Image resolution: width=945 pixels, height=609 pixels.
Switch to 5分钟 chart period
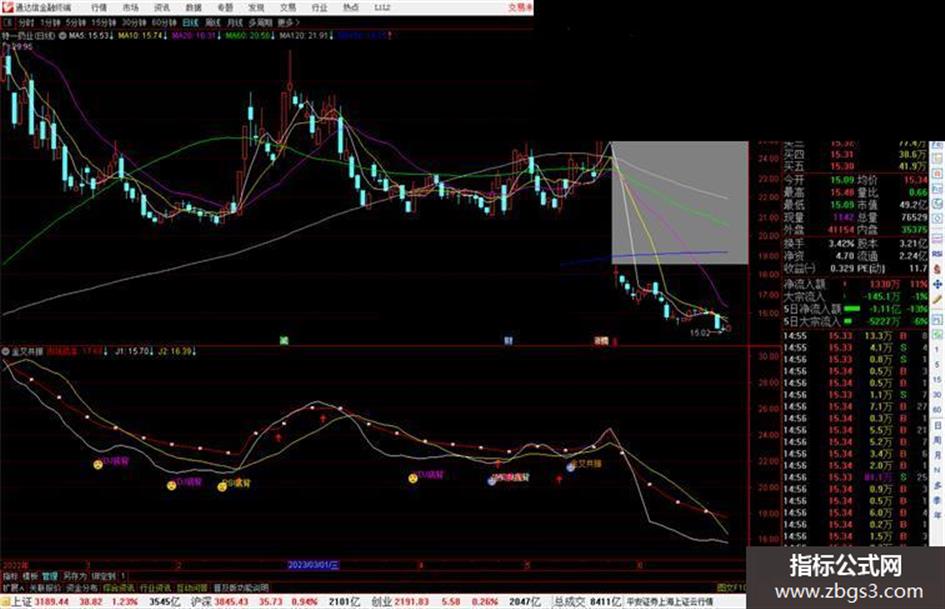(x=76, y=23)
